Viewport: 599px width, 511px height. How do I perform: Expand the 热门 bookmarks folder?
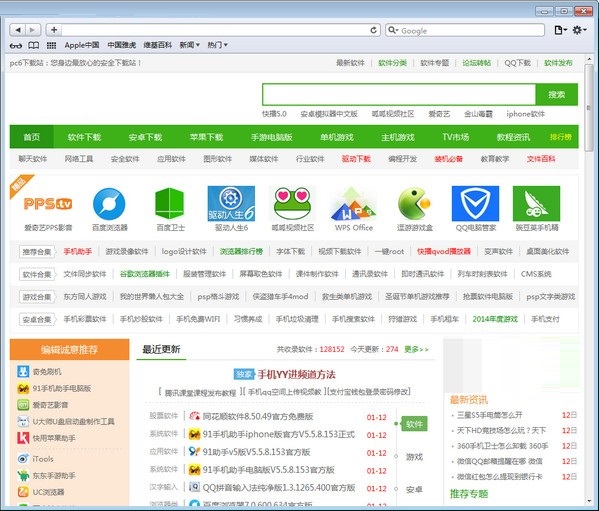217,45
